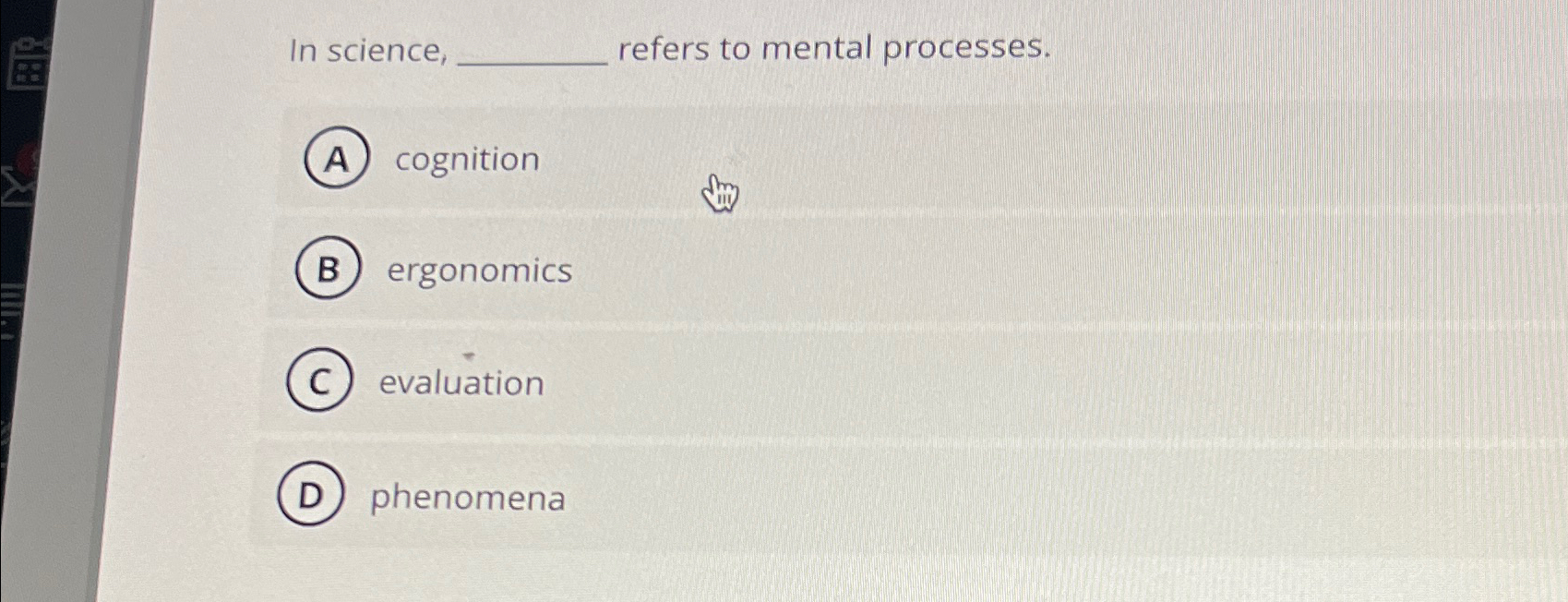1568x602 pixels.
Task: Click the red notification badge on the mail icon
Action: coord(26,155)
